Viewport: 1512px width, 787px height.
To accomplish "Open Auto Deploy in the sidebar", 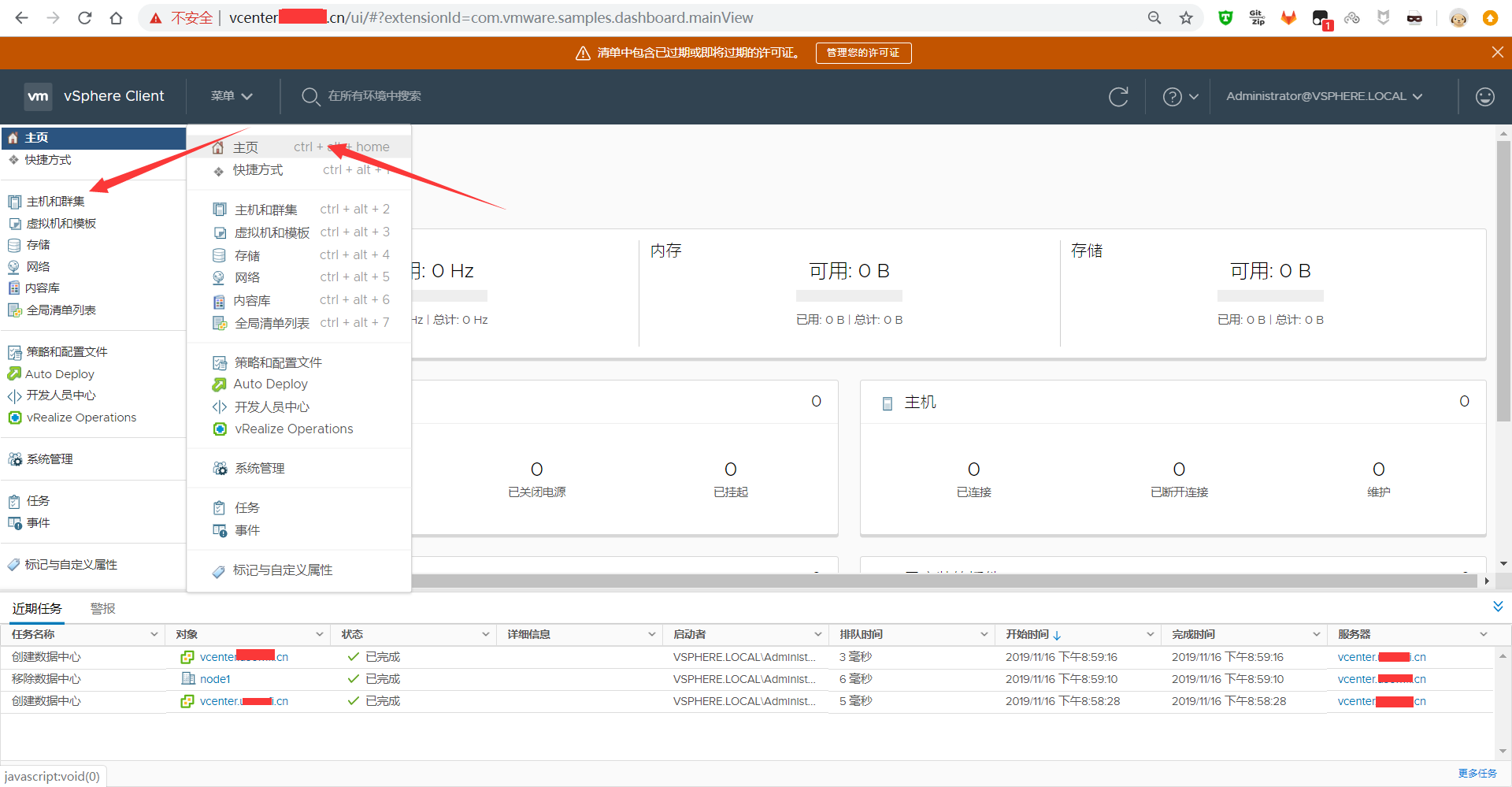I will click(x=60, y=374).
